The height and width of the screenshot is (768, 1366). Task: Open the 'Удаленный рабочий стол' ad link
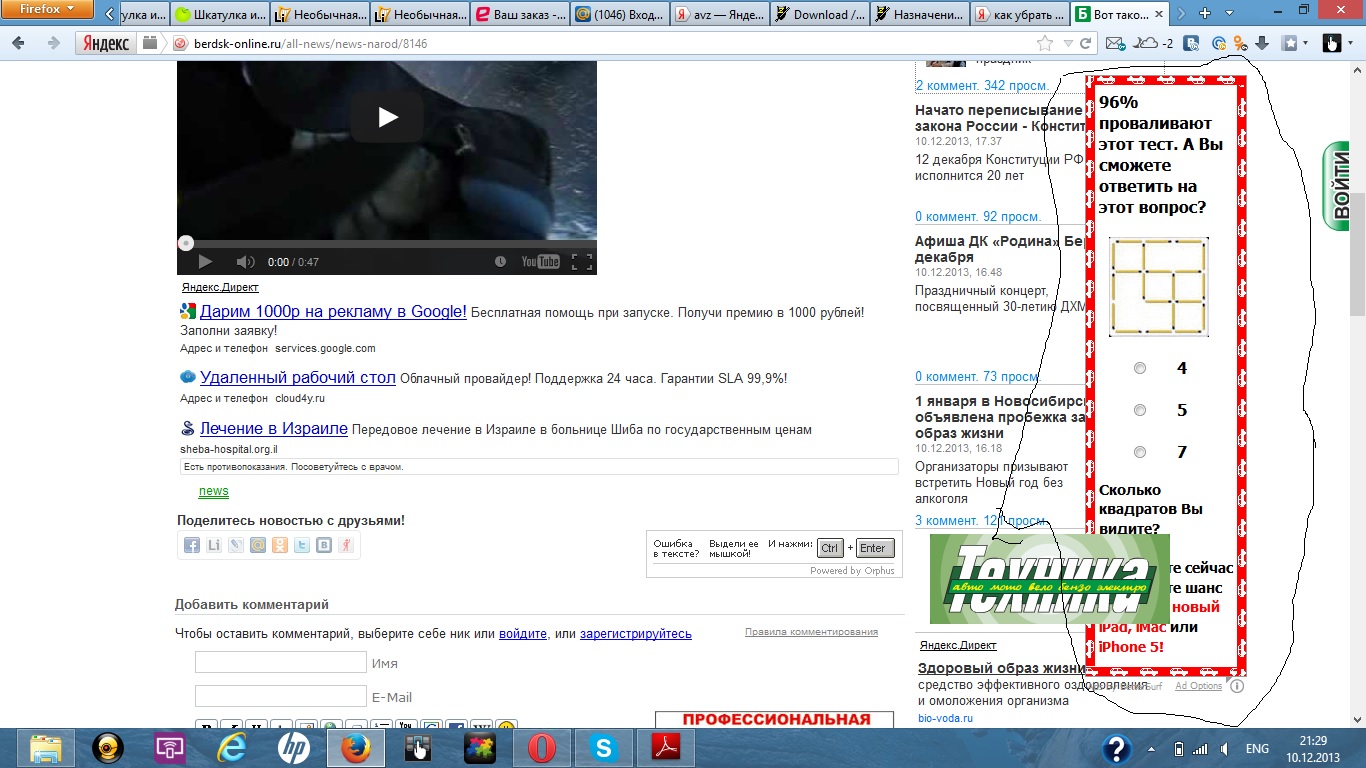(x=297, y=378)
